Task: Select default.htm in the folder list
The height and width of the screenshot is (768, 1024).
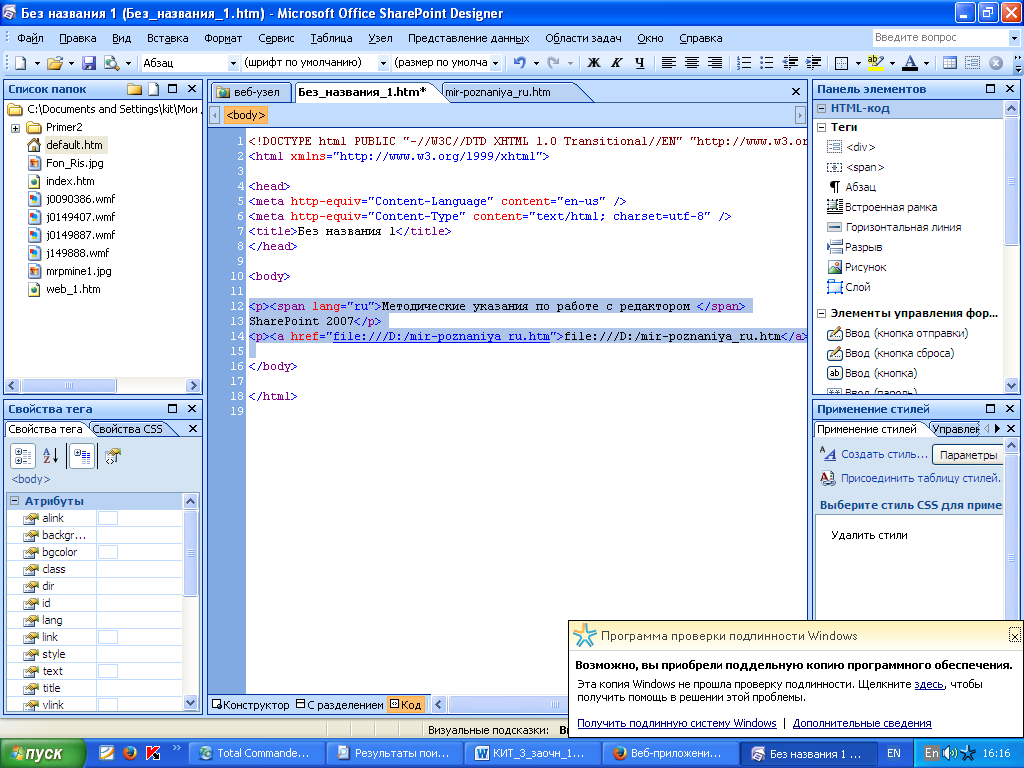Action: 74,145
